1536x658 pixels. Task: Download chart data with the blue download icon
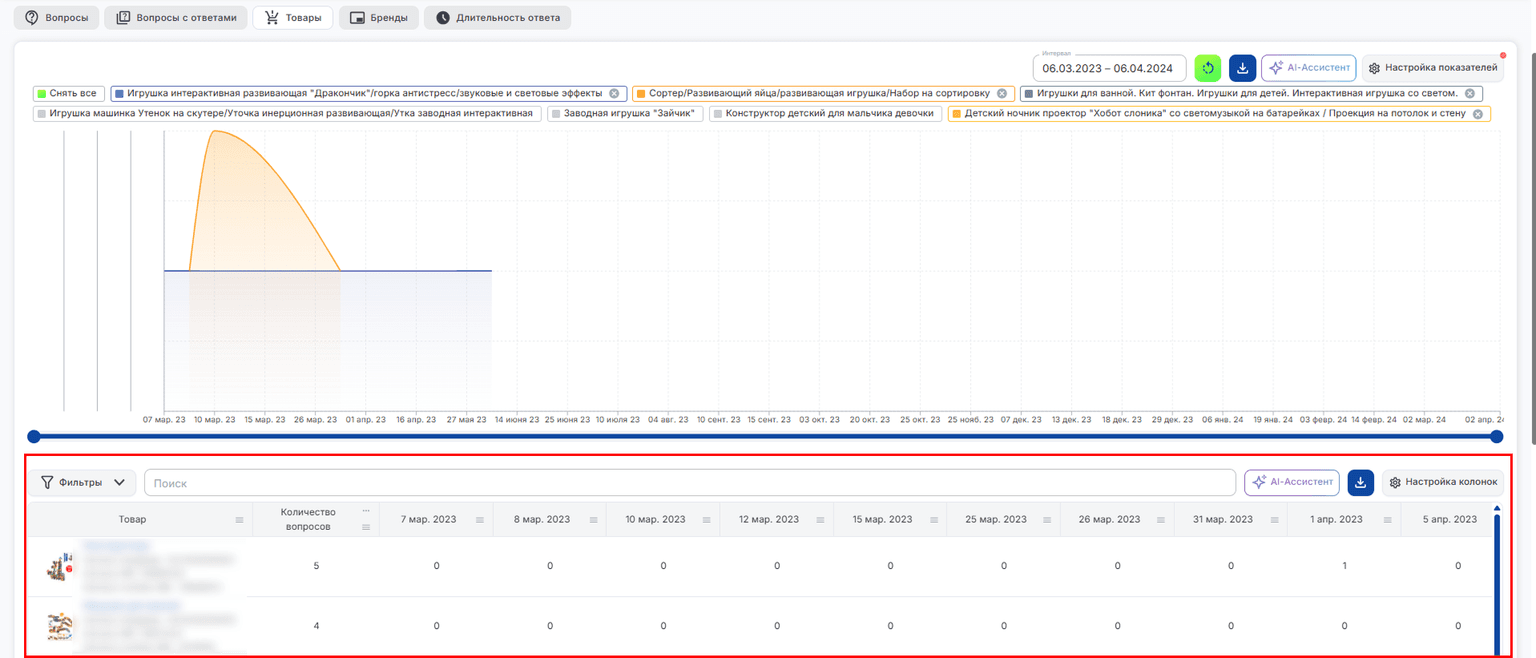(x=1242, y=68)
